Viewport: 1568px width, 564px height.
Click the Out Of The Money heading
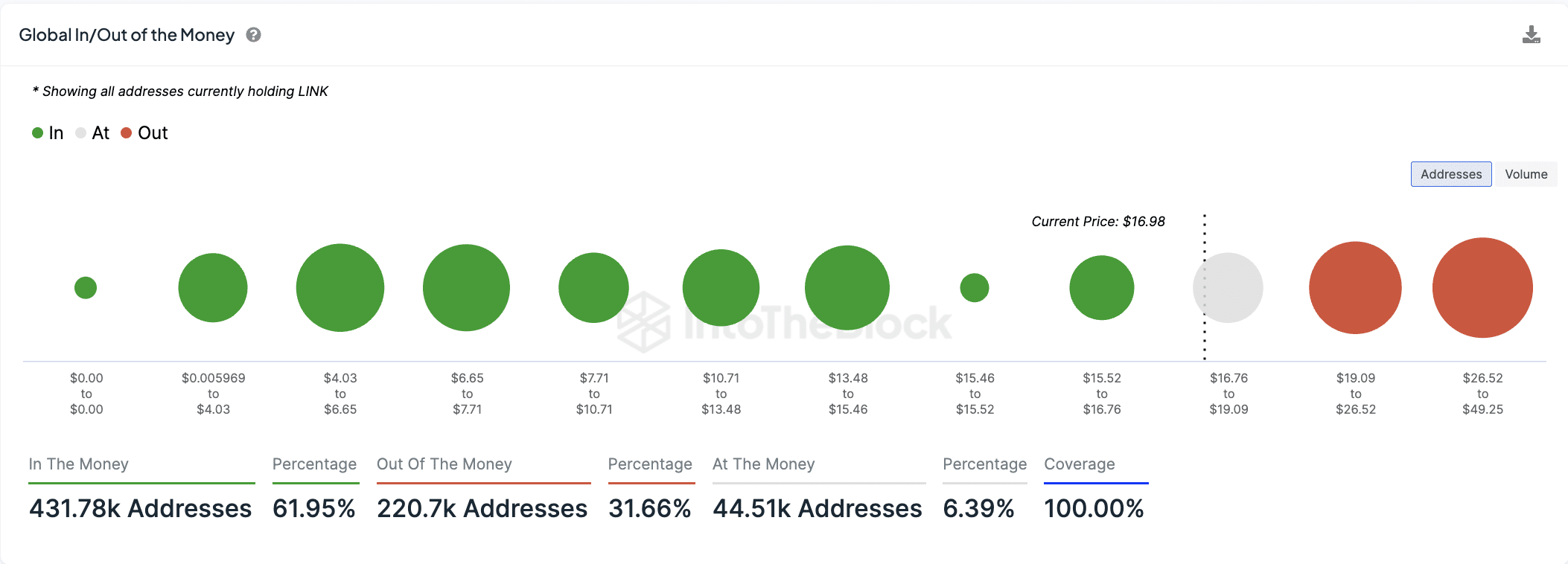(x=444, y=464)
